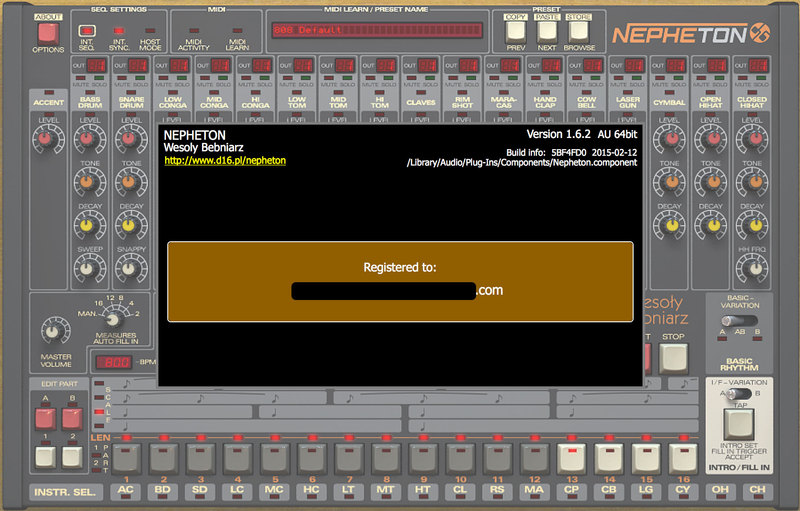800x511 pixels.
Task: Select the BD instrument label
Action: pos(163,490)
